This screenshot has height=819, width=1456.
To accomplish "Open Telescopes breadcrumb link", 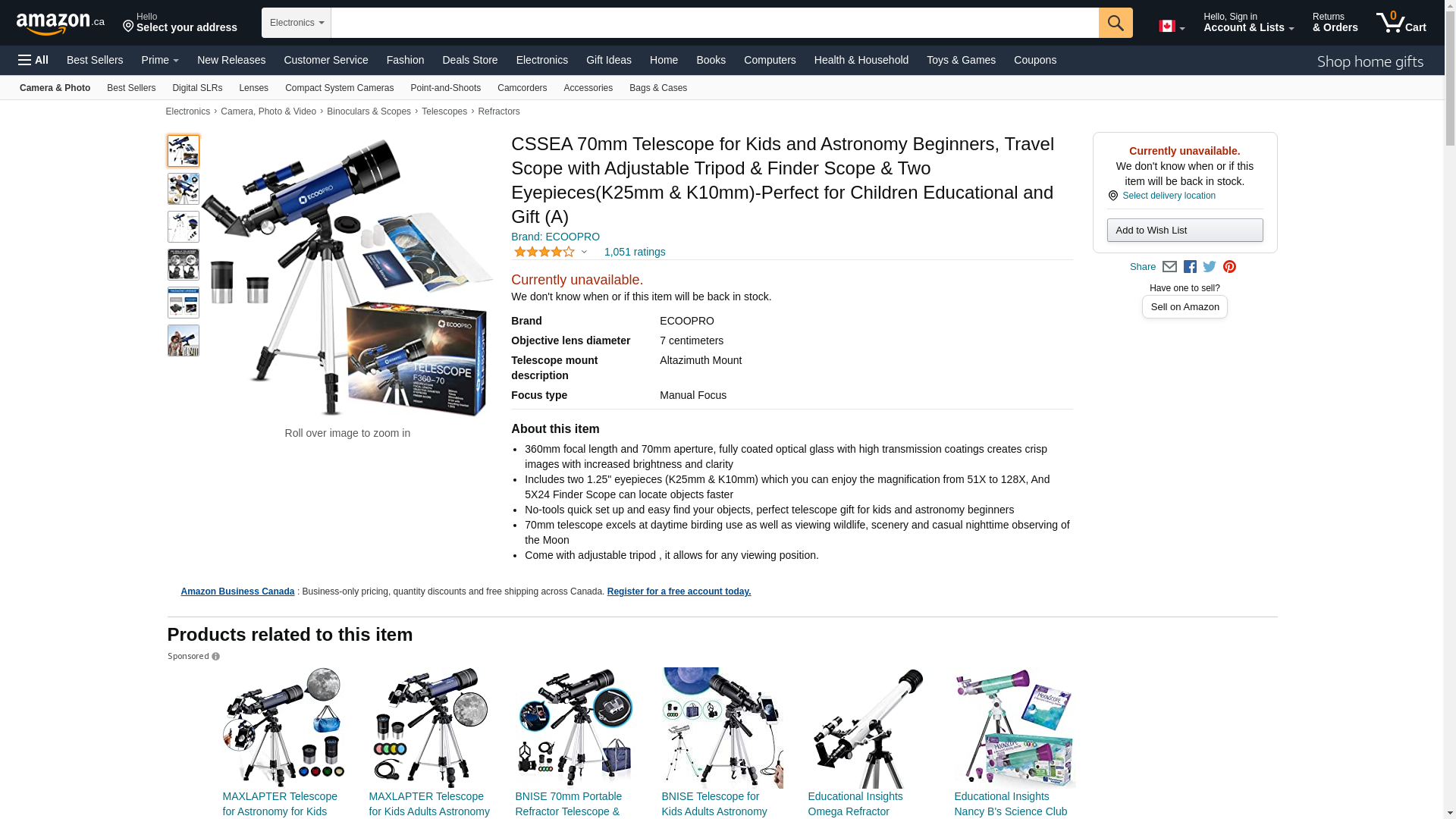I will tap(444, 111).
